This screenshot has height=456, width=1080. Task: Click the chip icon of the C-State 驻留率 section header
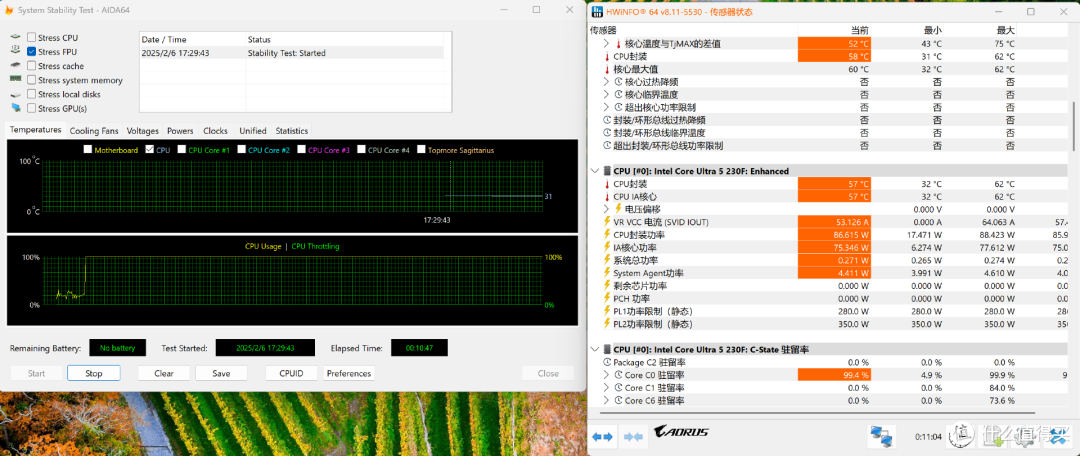pos(607,349)
